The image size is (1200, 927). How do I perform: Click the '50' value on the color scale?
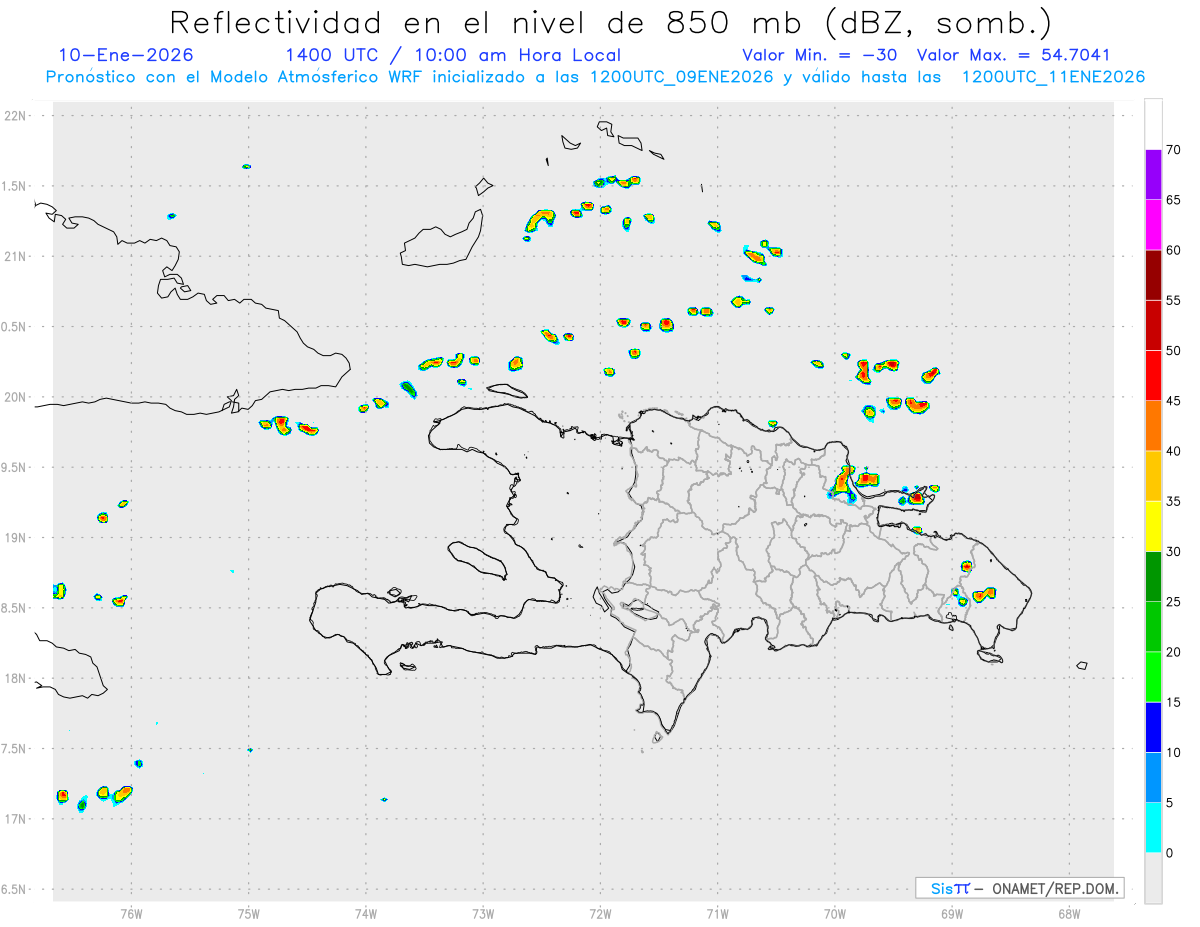point(1173,351)
